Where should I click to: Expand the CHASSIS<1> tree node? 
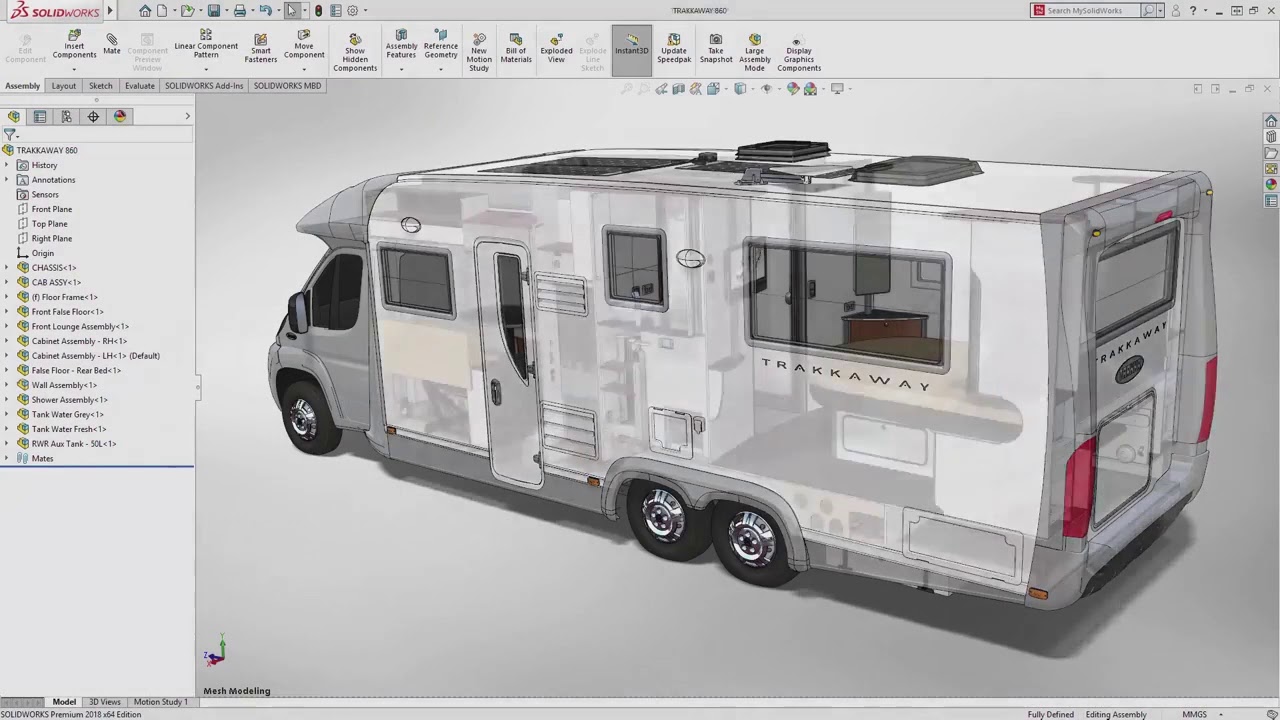[7, 268]
